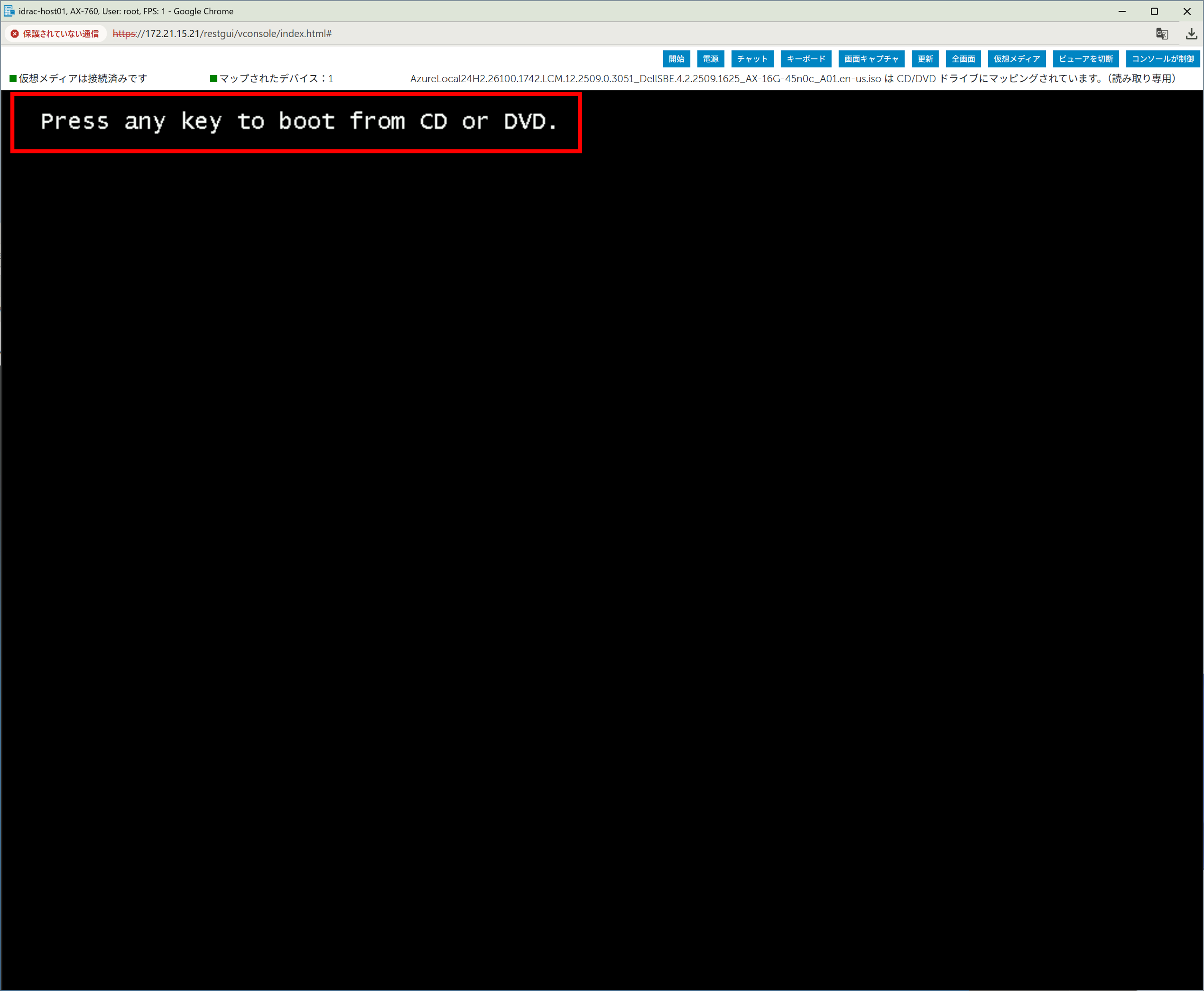
Task: Open コンソールが制御 console control menu
Action: 1162,59
